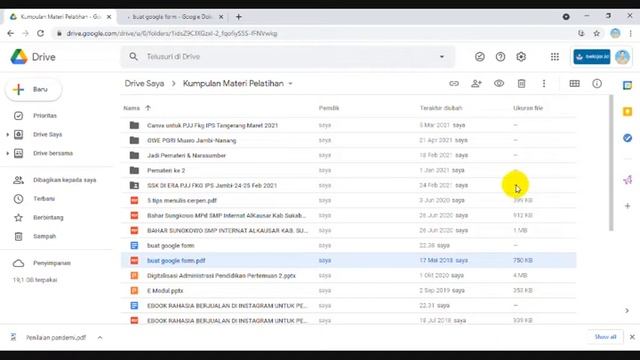Reverse sort direction arrow next to Nama
The height and width of the screenshot is (360, 640).
(148, 108)
